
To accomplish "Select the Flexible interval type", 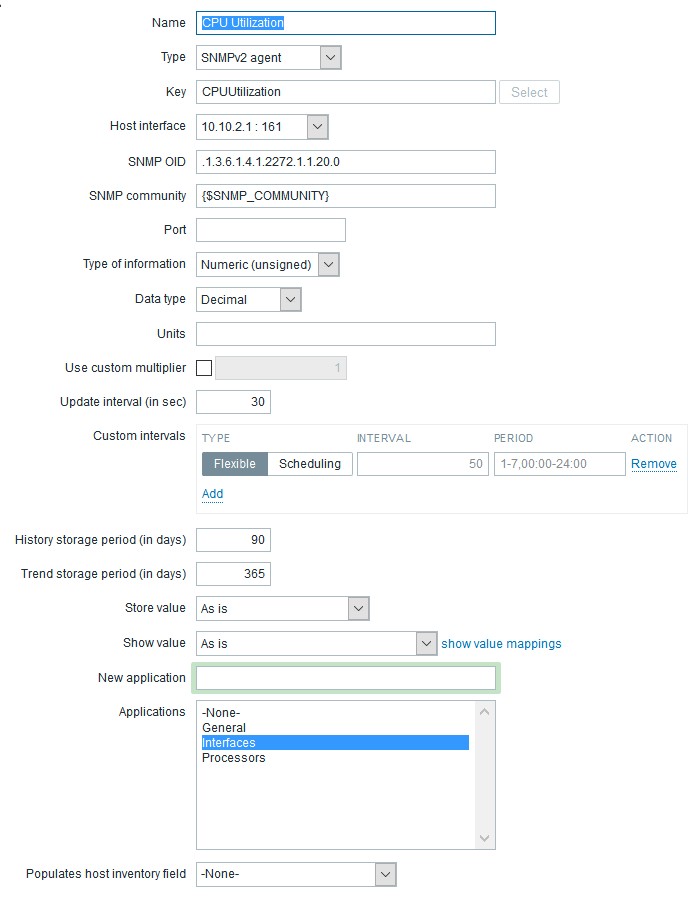I will click(235, 464).
